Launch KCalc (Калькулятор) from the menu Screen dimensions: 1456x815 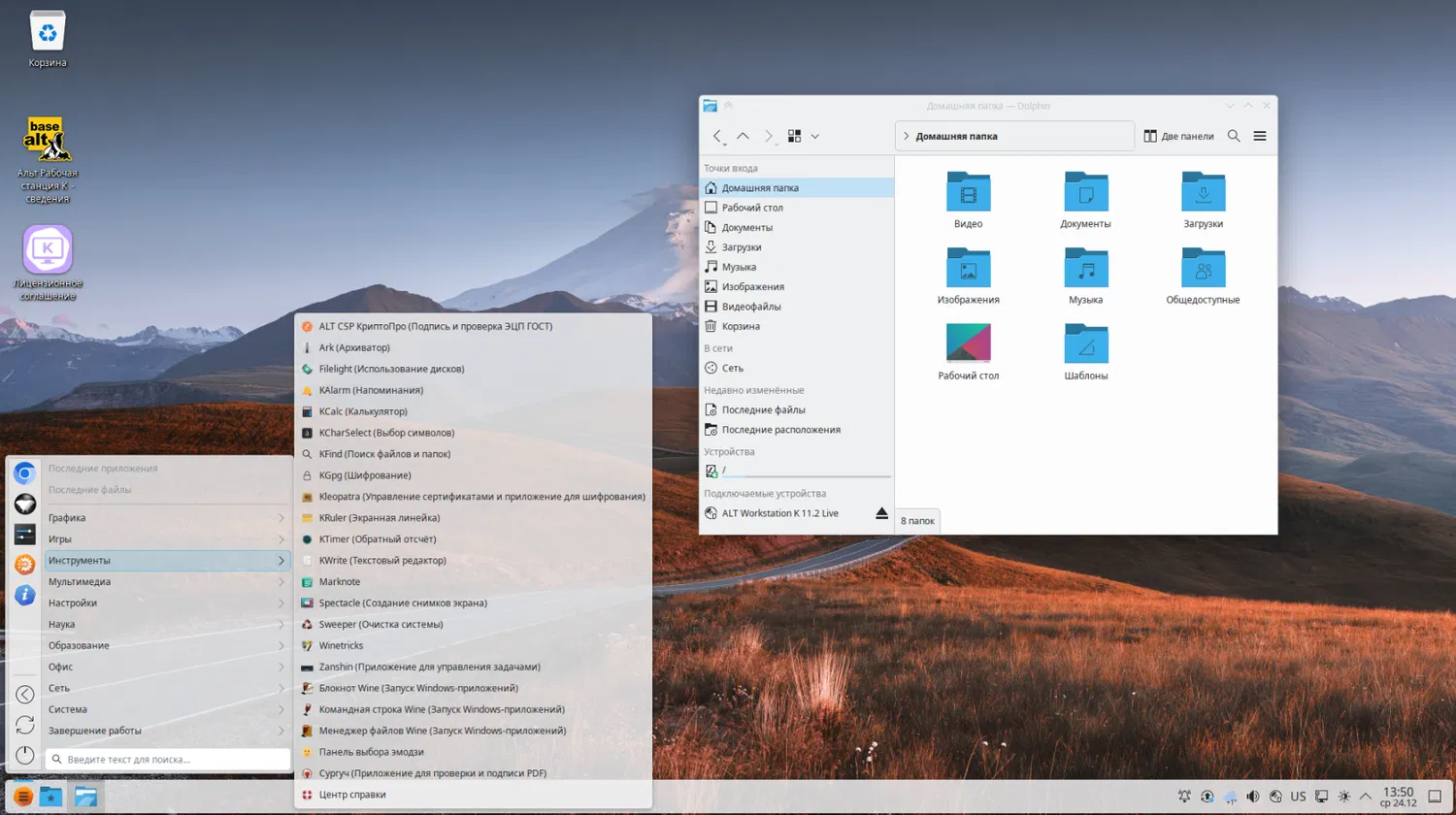click(x=363, y=411)
